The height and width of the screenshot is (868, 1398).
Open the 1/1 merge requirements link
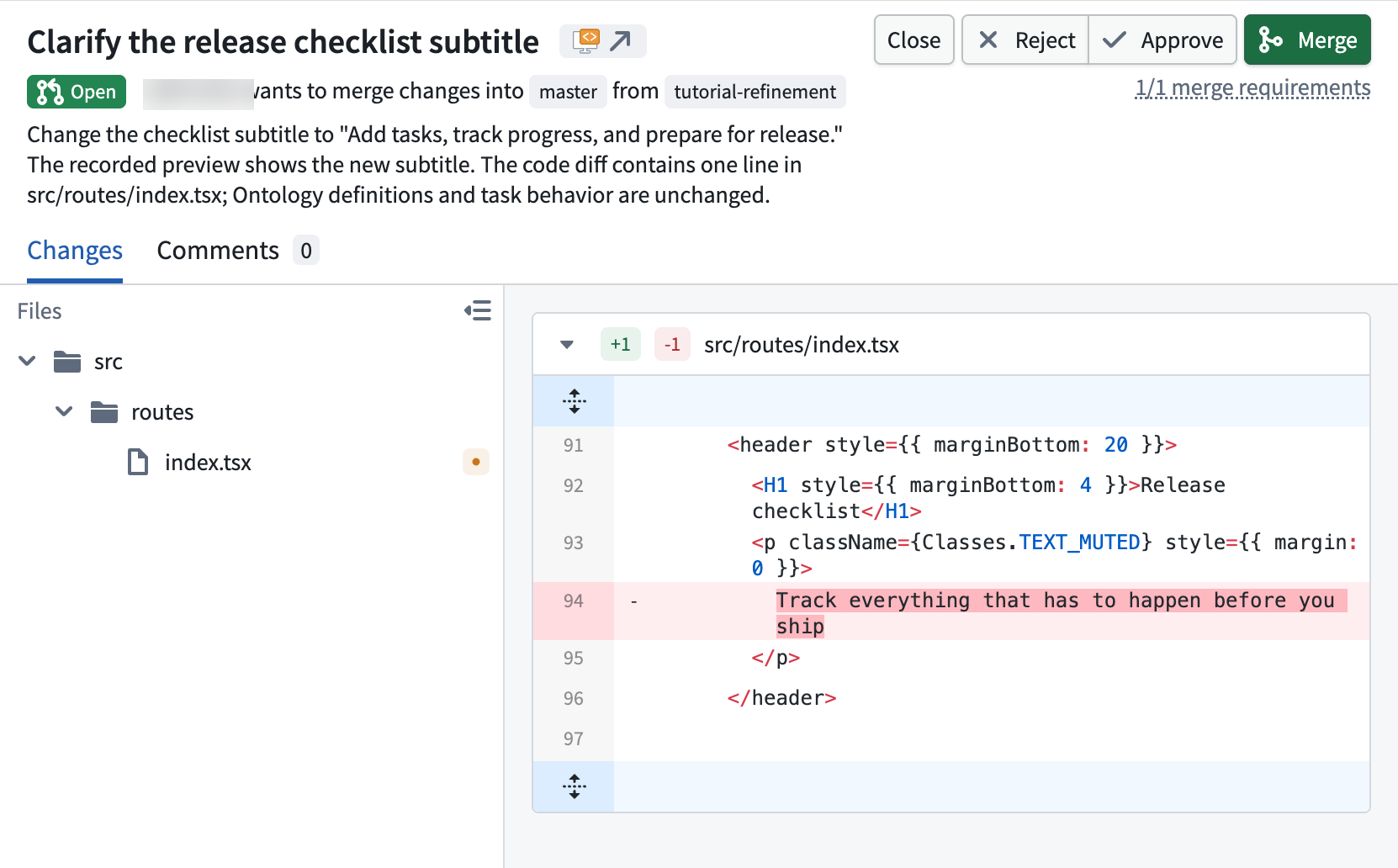(x=1252, y=87)
